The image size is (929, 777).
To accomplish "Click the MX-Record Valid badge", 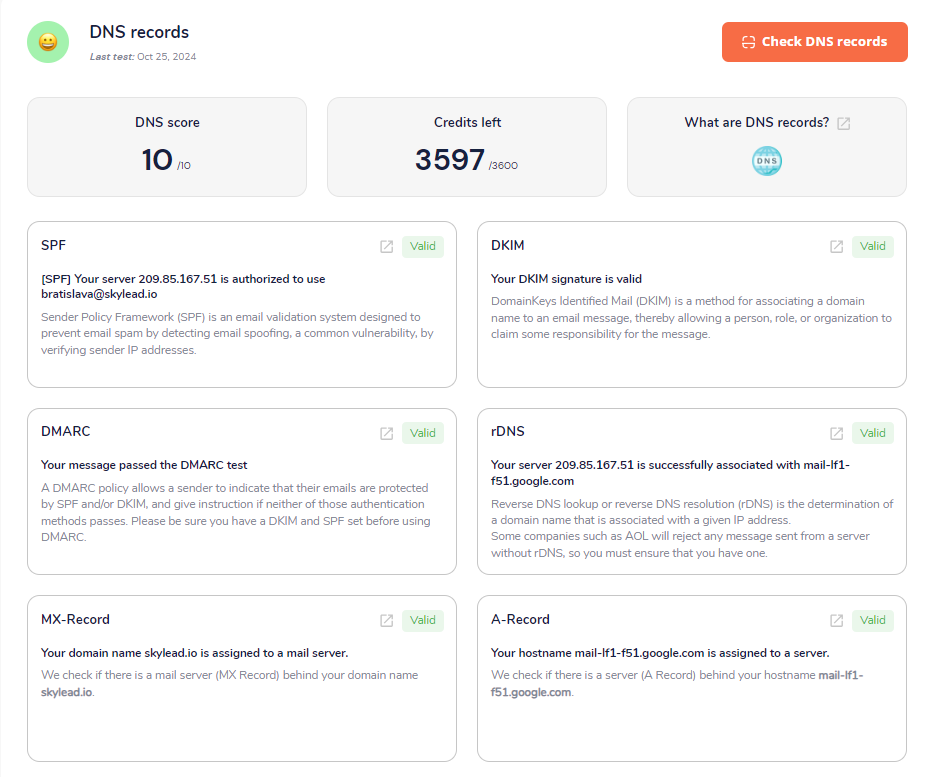I will 423,621.
